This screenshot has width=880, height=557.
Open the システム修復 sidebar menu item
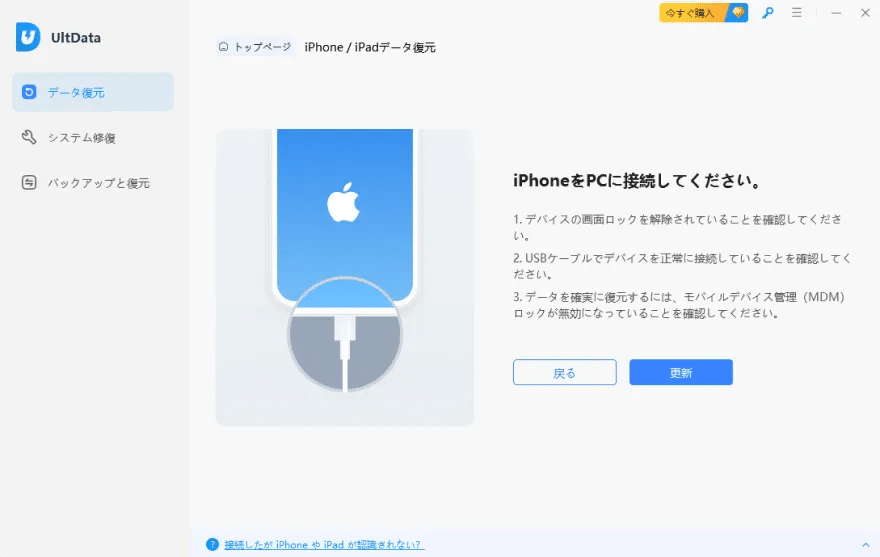coord(93,138)
